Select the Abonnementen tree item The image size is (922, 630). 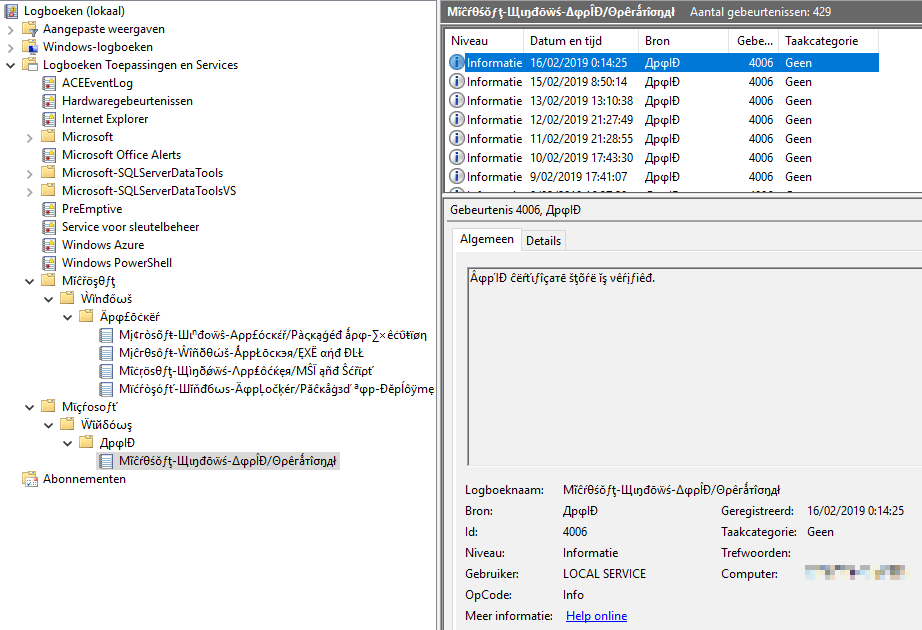point(84,479)
